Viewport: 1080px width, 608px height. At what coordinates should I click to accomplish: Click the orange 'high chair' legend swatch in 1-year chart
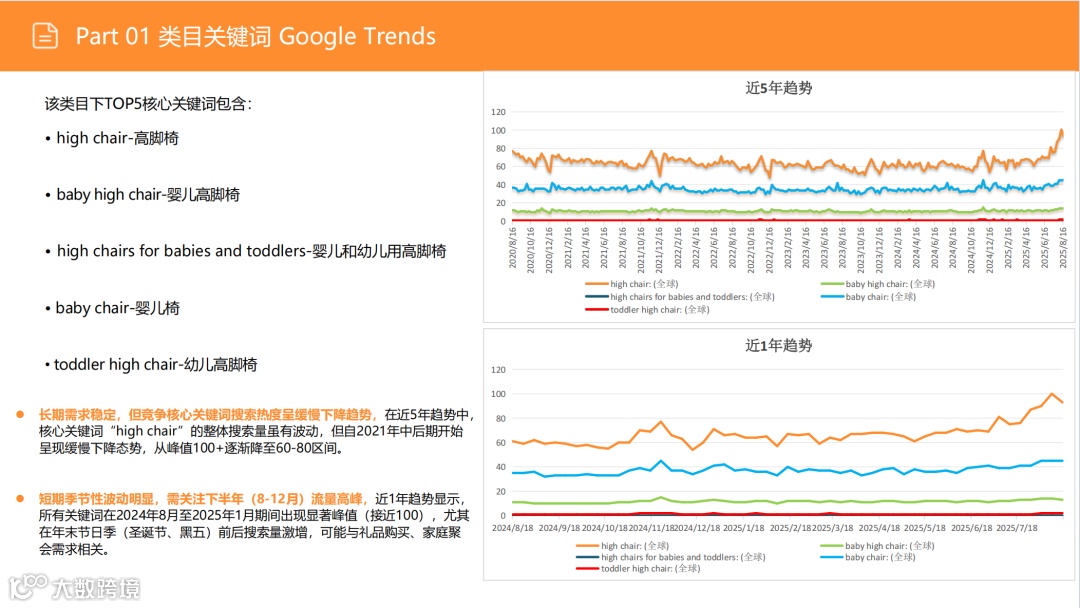[x=588, y=545]
